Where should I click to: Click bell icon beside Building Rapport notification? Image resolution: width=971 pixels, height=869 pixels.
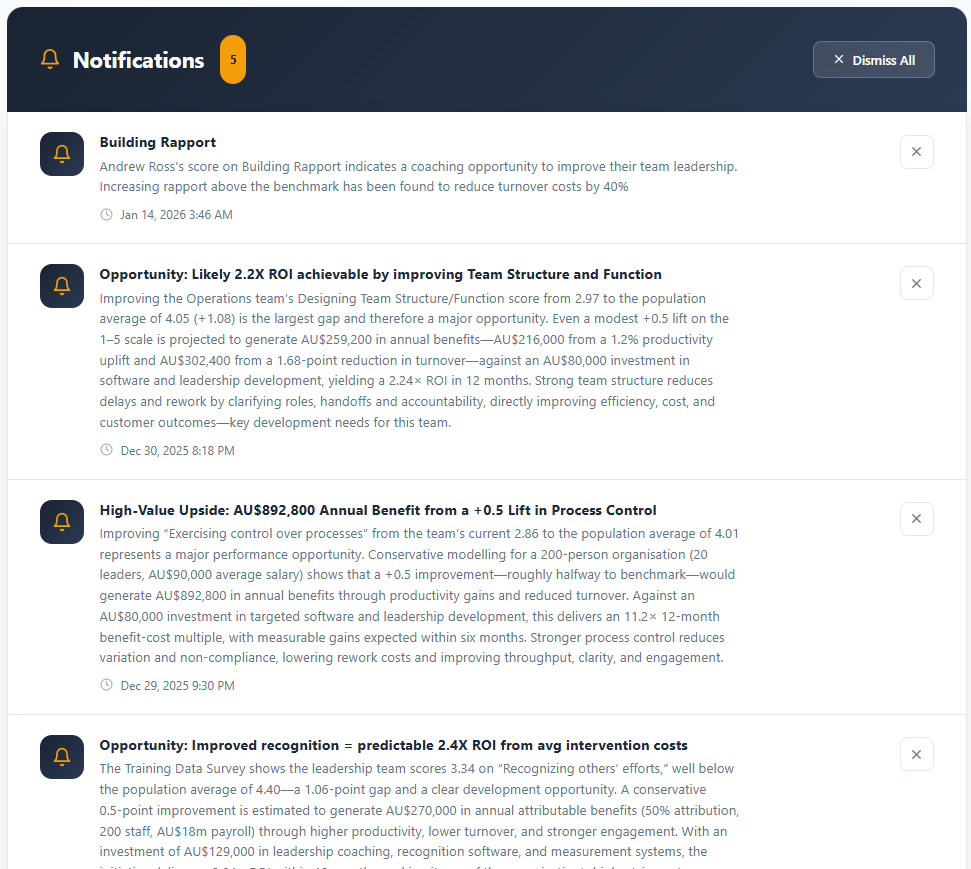coord(62,154)
